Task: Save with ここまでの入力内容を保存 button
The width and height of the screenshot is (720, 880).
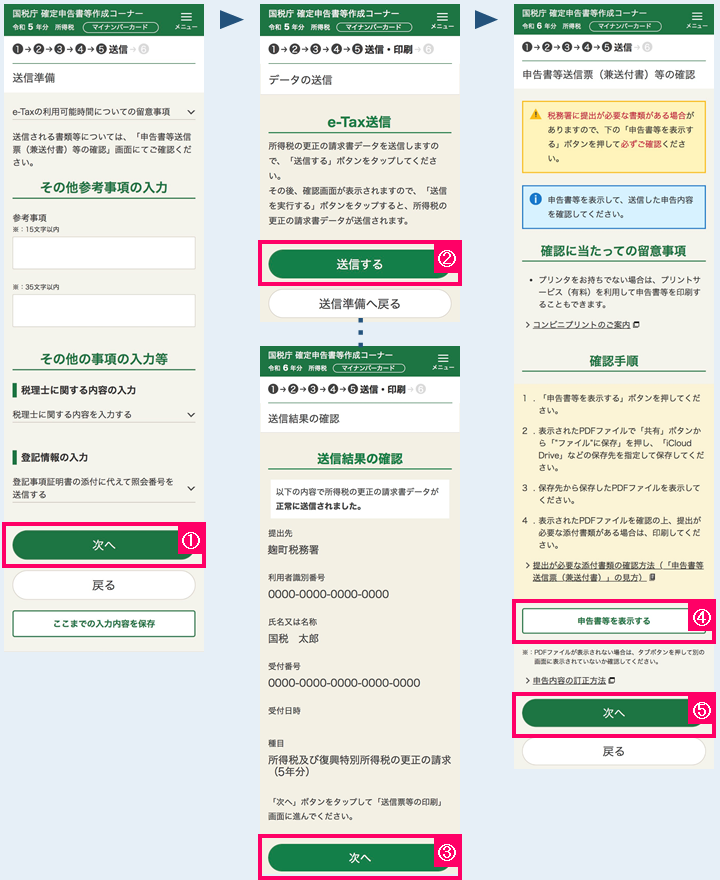Action: tap(104, 624)
